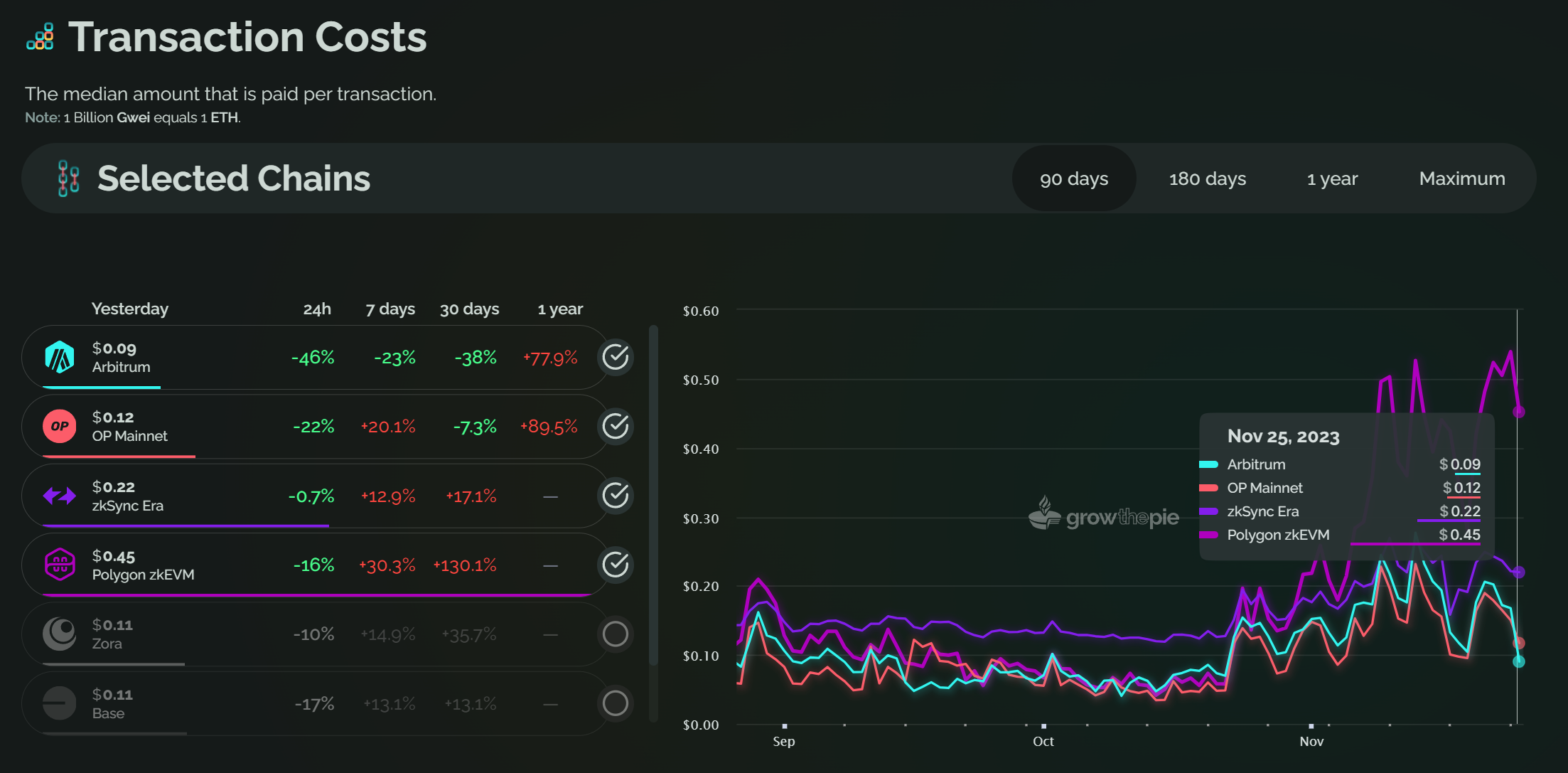
Task: Click the OP Mainnet chain name text
Action: (x=130, y=436)
